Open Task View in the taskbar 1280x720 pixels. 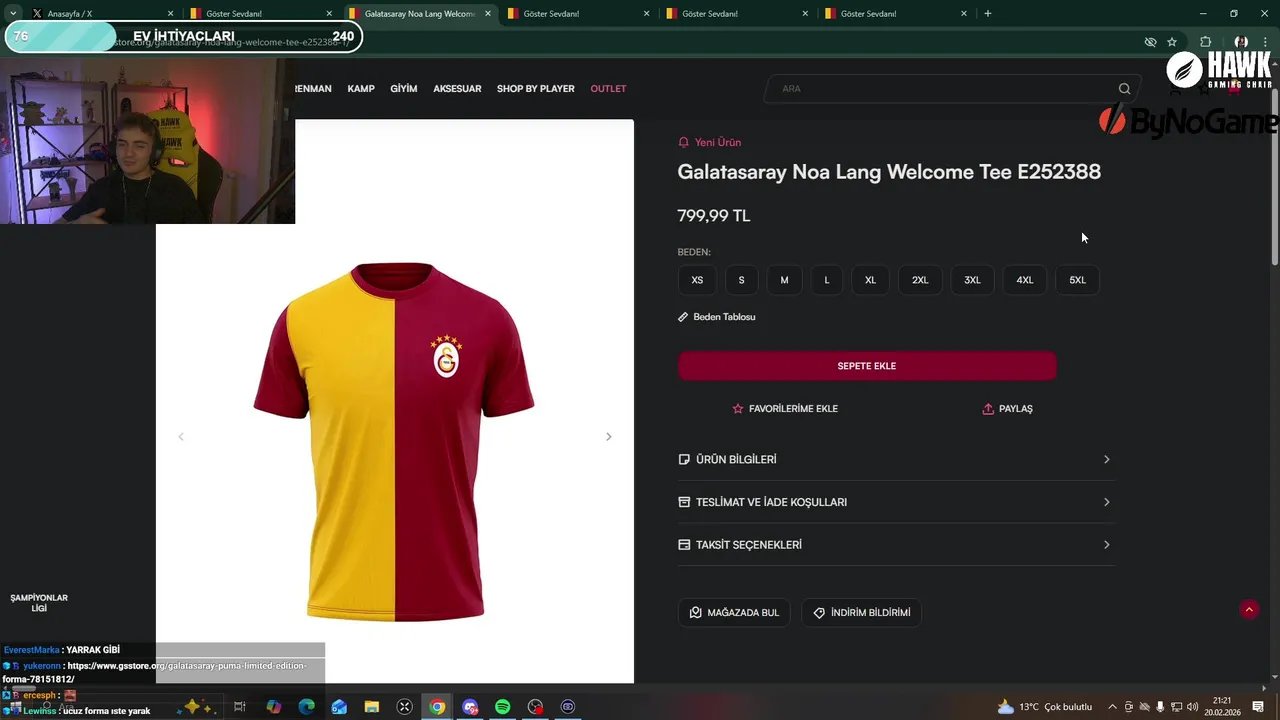[x=240, y=707]
